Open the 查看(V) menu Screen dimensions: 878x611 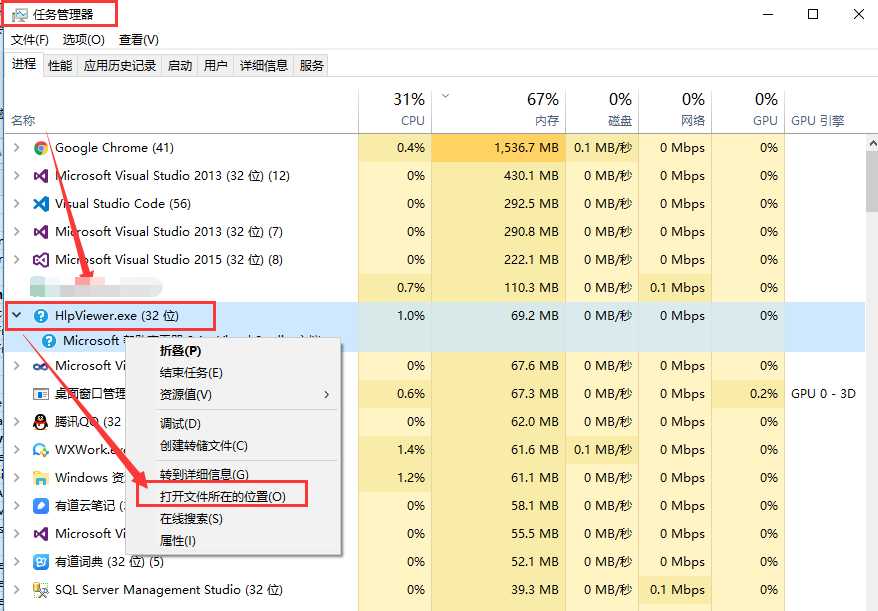[139, 40]
